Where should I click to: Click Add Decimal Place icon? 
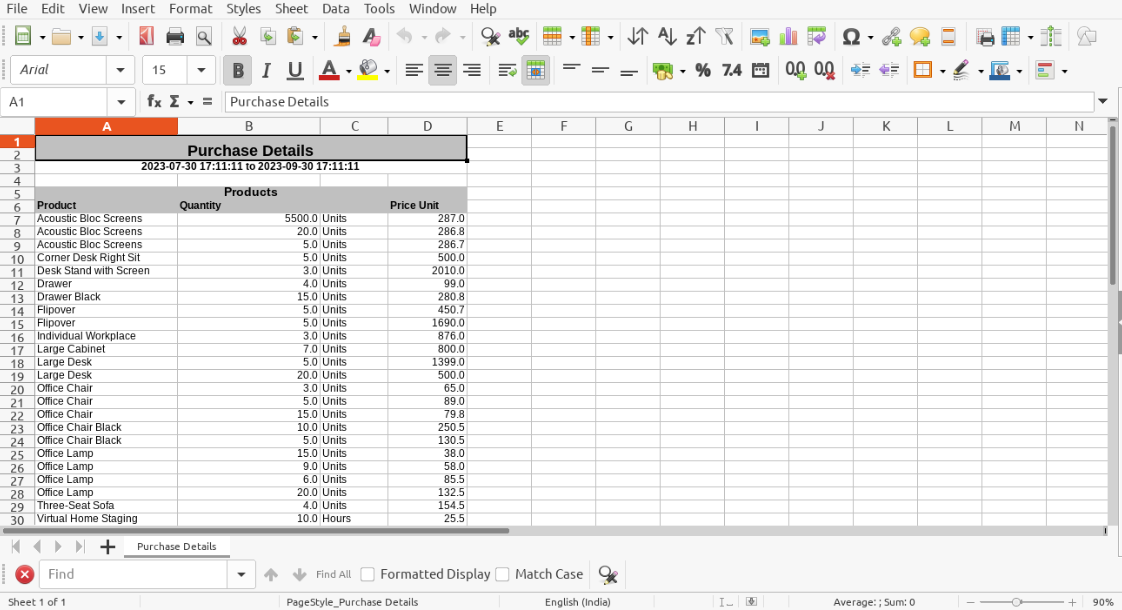pyautogui.click(x=796, y=70)
